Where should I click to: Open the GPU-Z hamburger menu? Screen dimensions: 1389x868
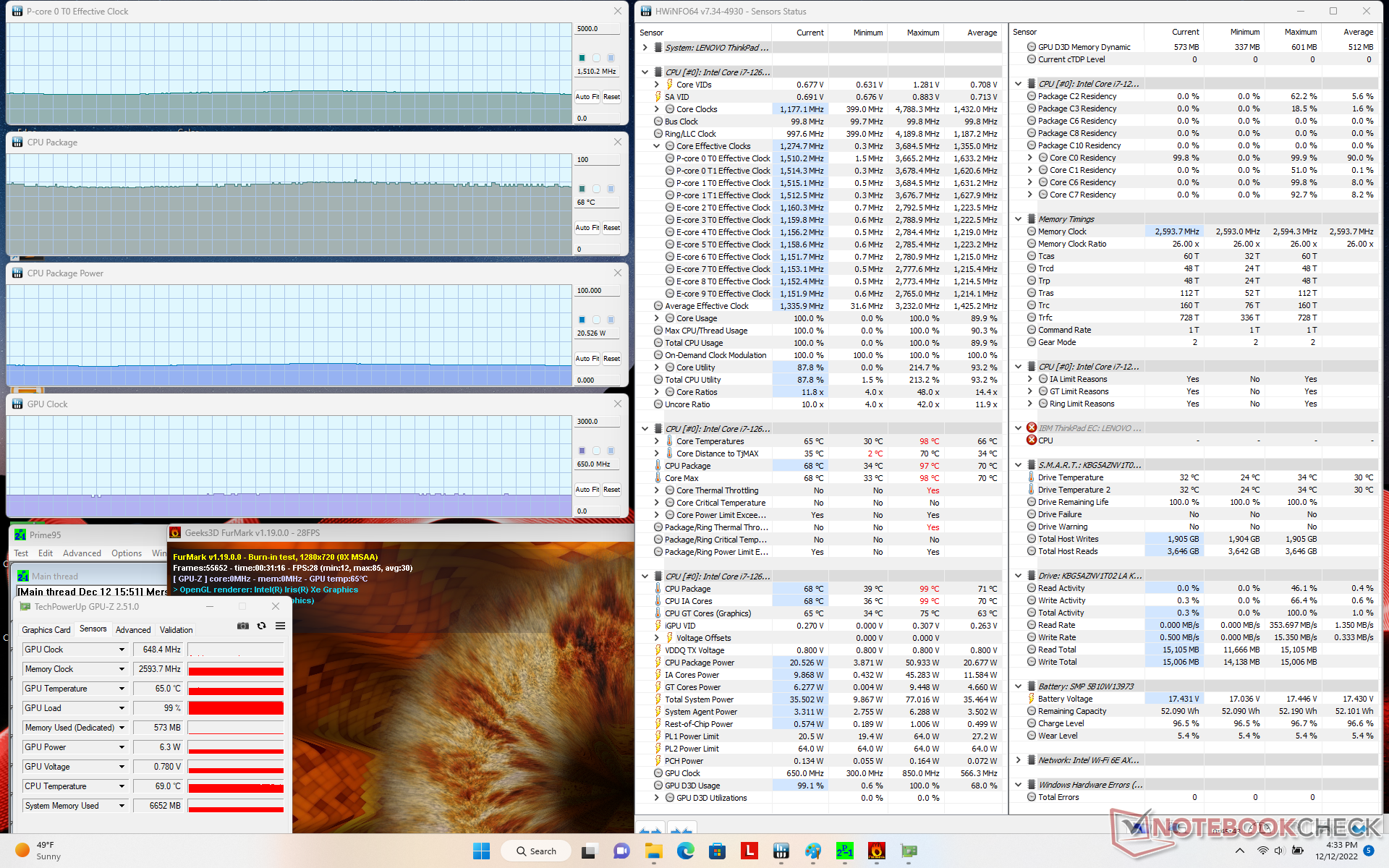[x=280, y=626]
